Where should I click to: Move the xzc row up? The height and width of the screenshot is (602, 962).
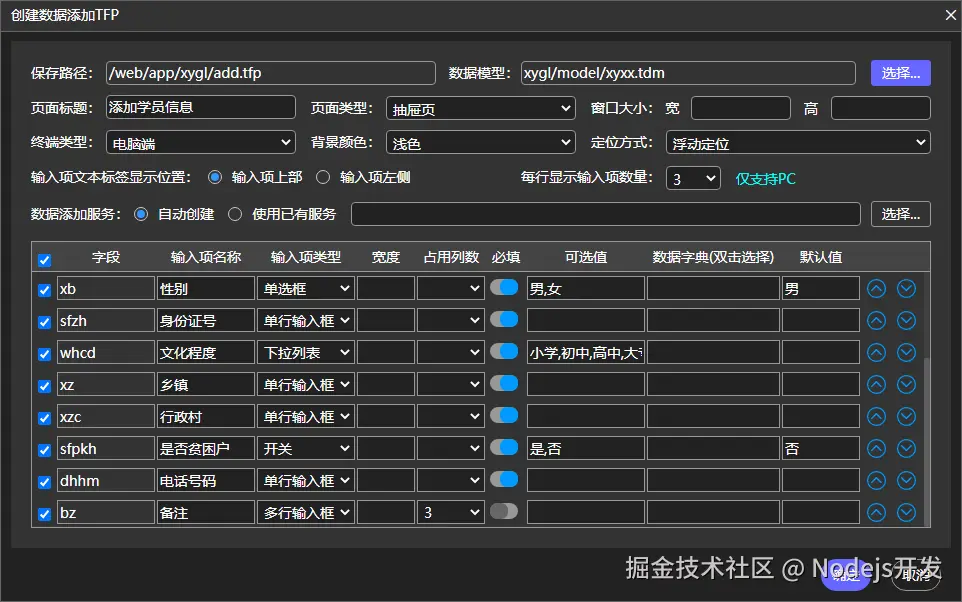point(876,416)
